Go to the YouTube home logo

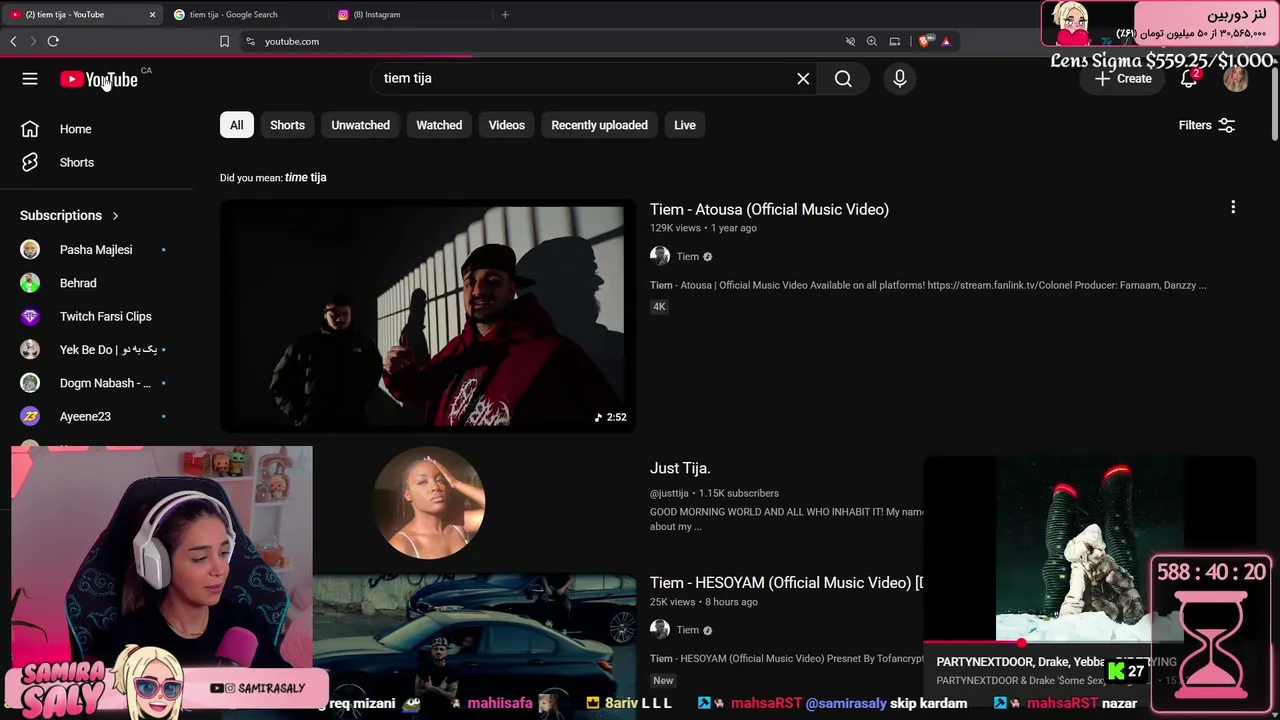click(x=99, y=79)
